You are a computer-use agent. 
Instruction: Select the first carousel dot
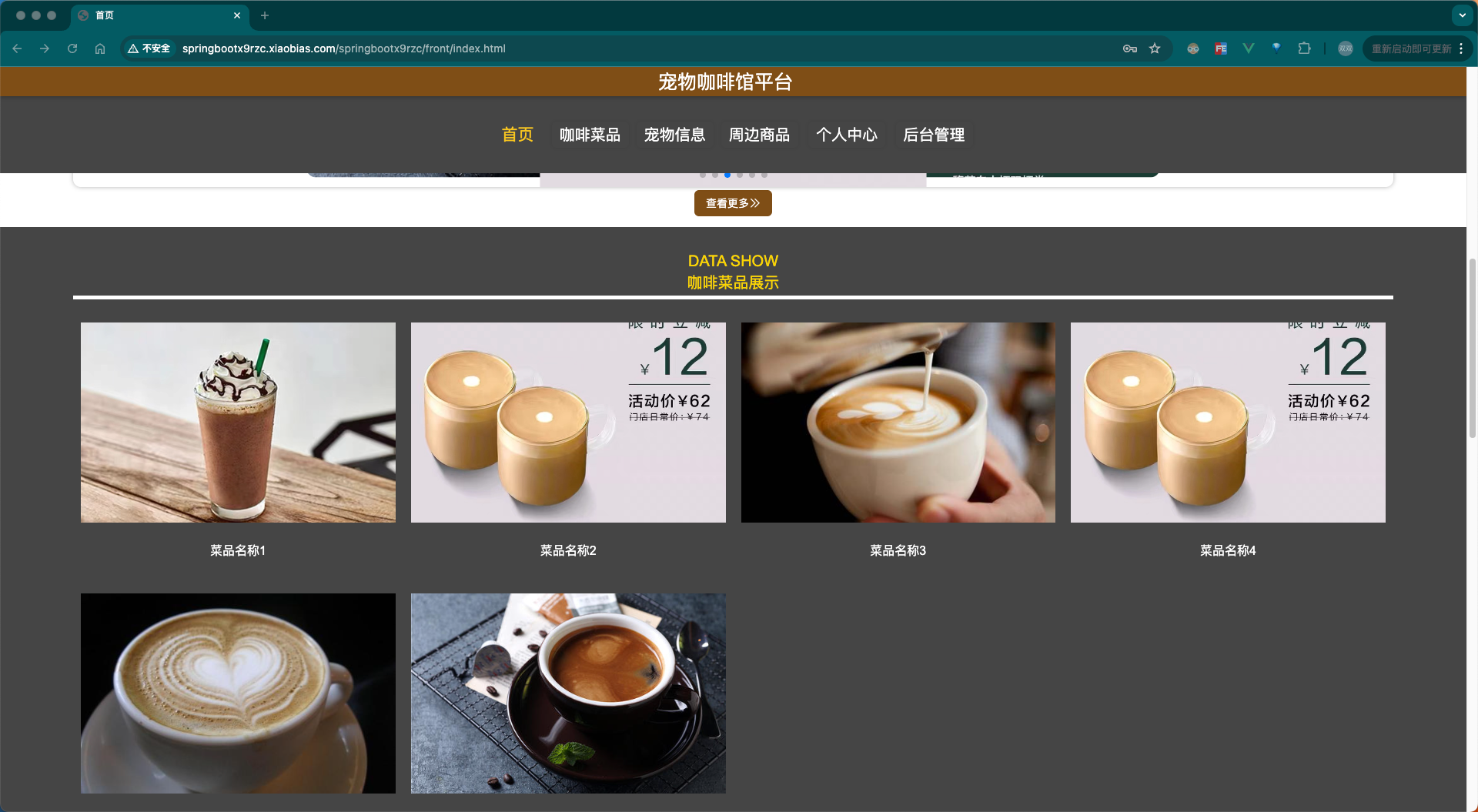click(703, 175)
